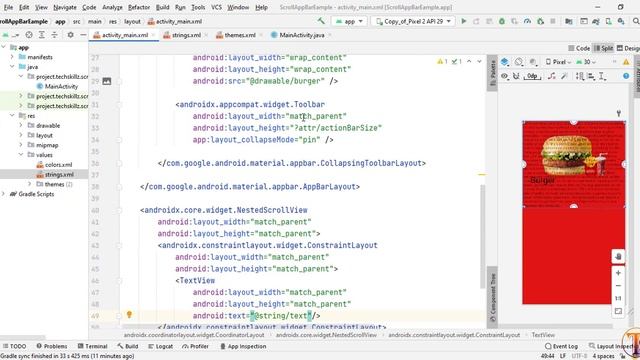Open the API 30 version dropdown
Viewport: 640px width, 360px height.
[586, 62]
